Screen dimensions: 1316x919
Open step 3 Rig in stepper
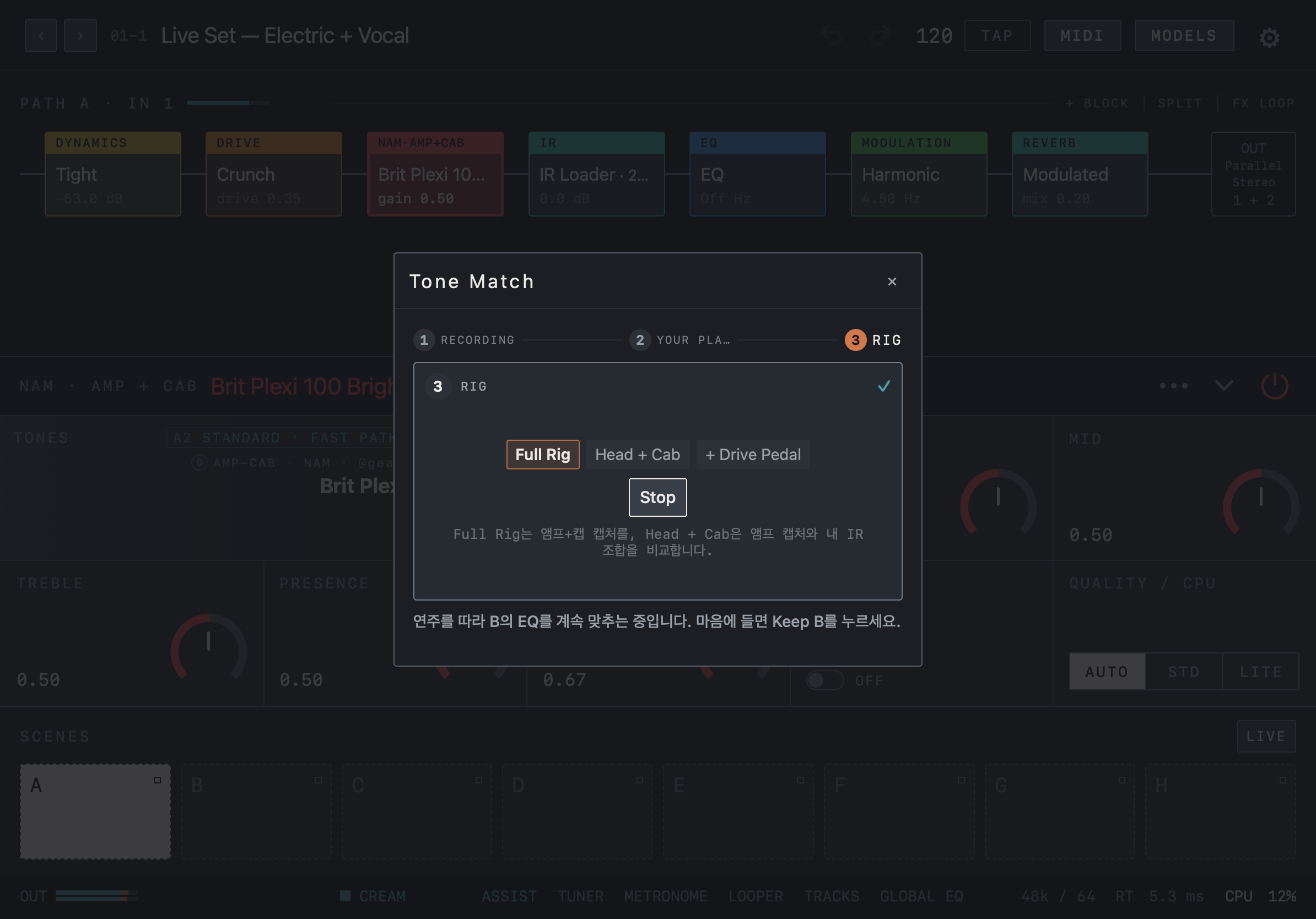[873, 340]
